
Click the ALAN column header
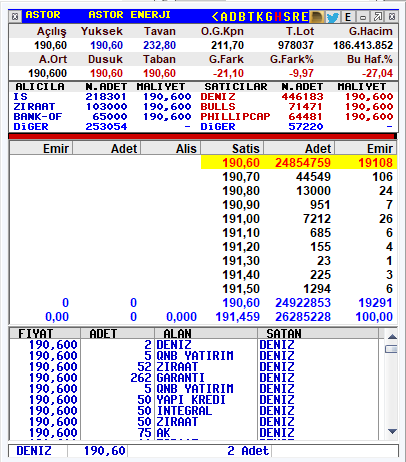[206, 333]
